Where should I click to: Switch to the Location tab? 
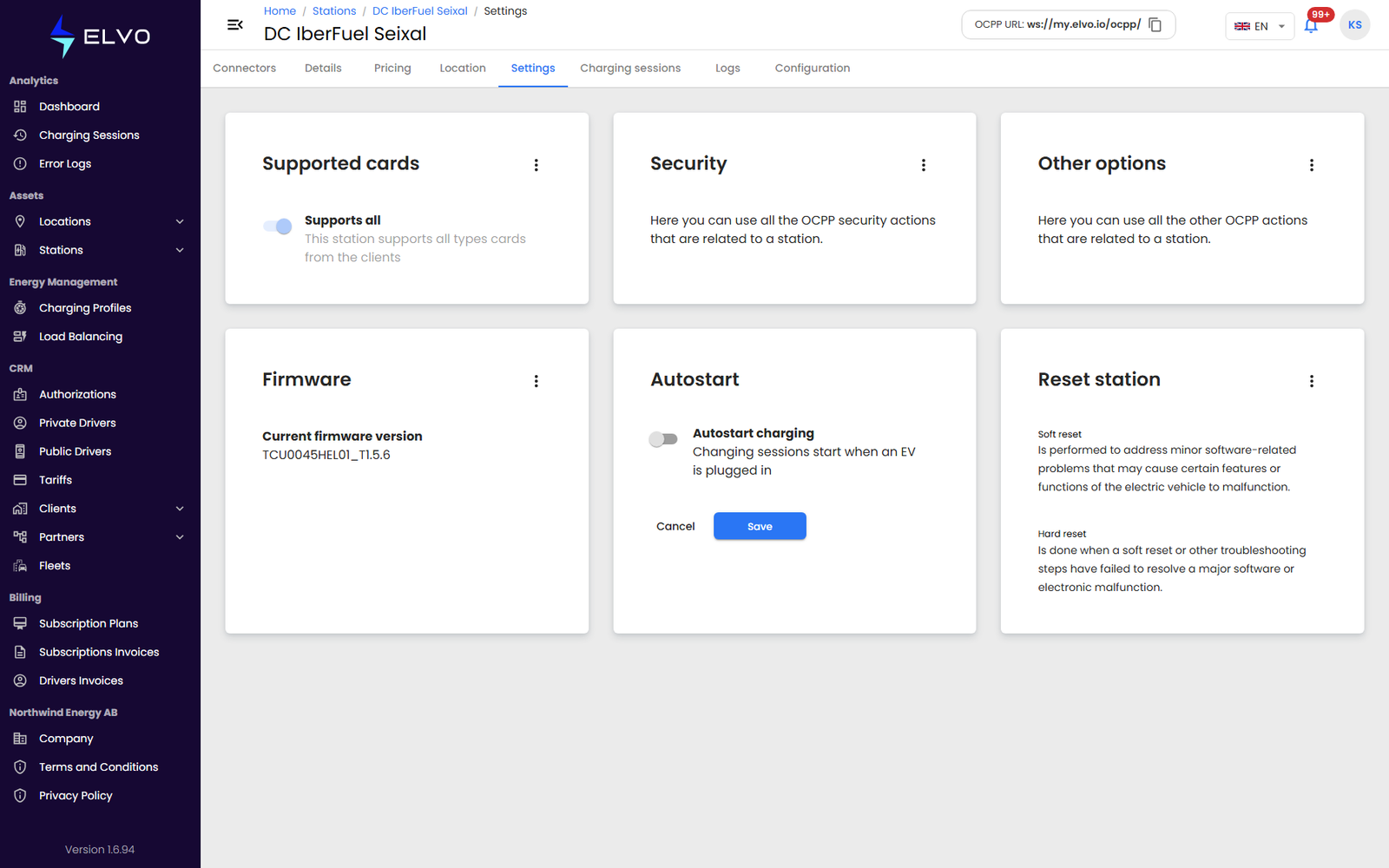click(x=463, y=69)
